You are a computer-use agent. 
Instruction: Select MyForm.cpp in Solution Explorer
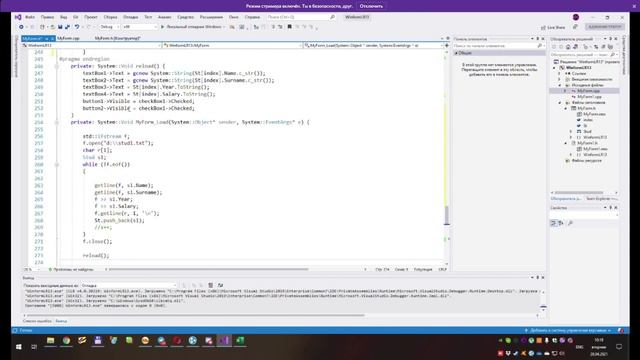pos(588,91)
